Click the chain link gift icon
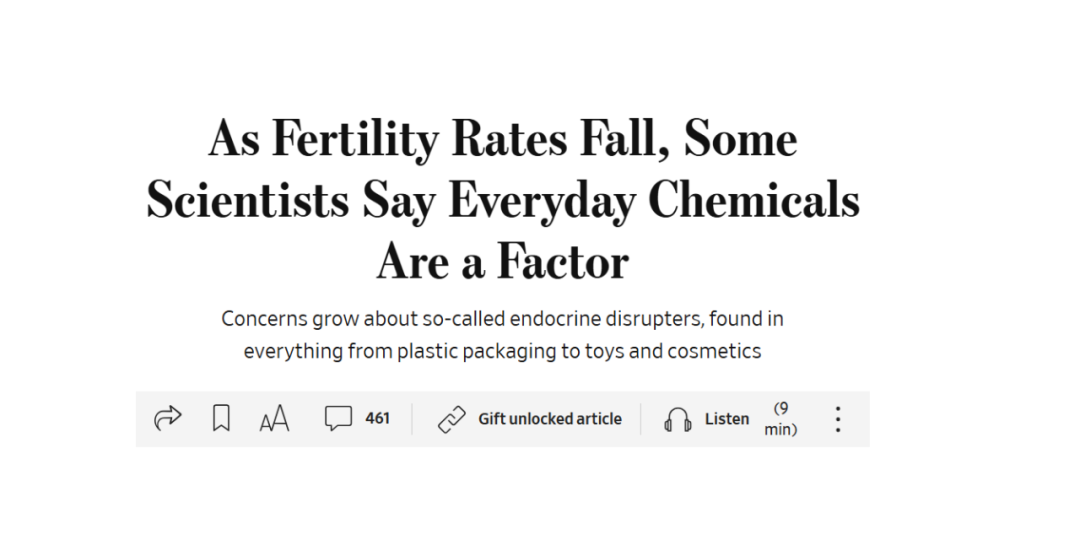Screen dimensions: 1080x540 click(452, 419)
